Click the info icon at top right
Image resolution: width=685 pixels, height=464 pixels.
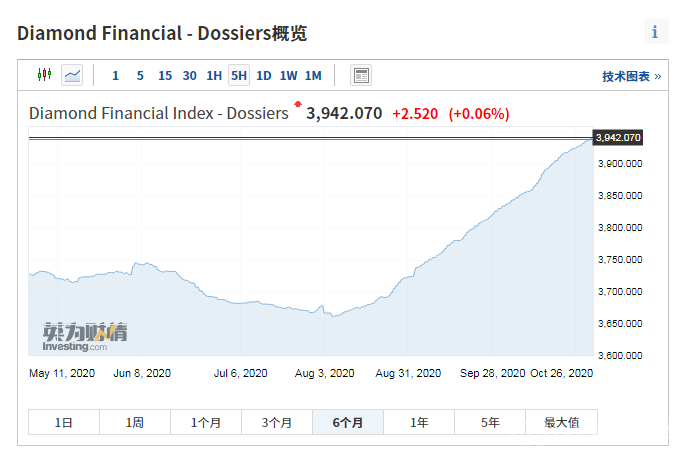click(x=655, y=32)
